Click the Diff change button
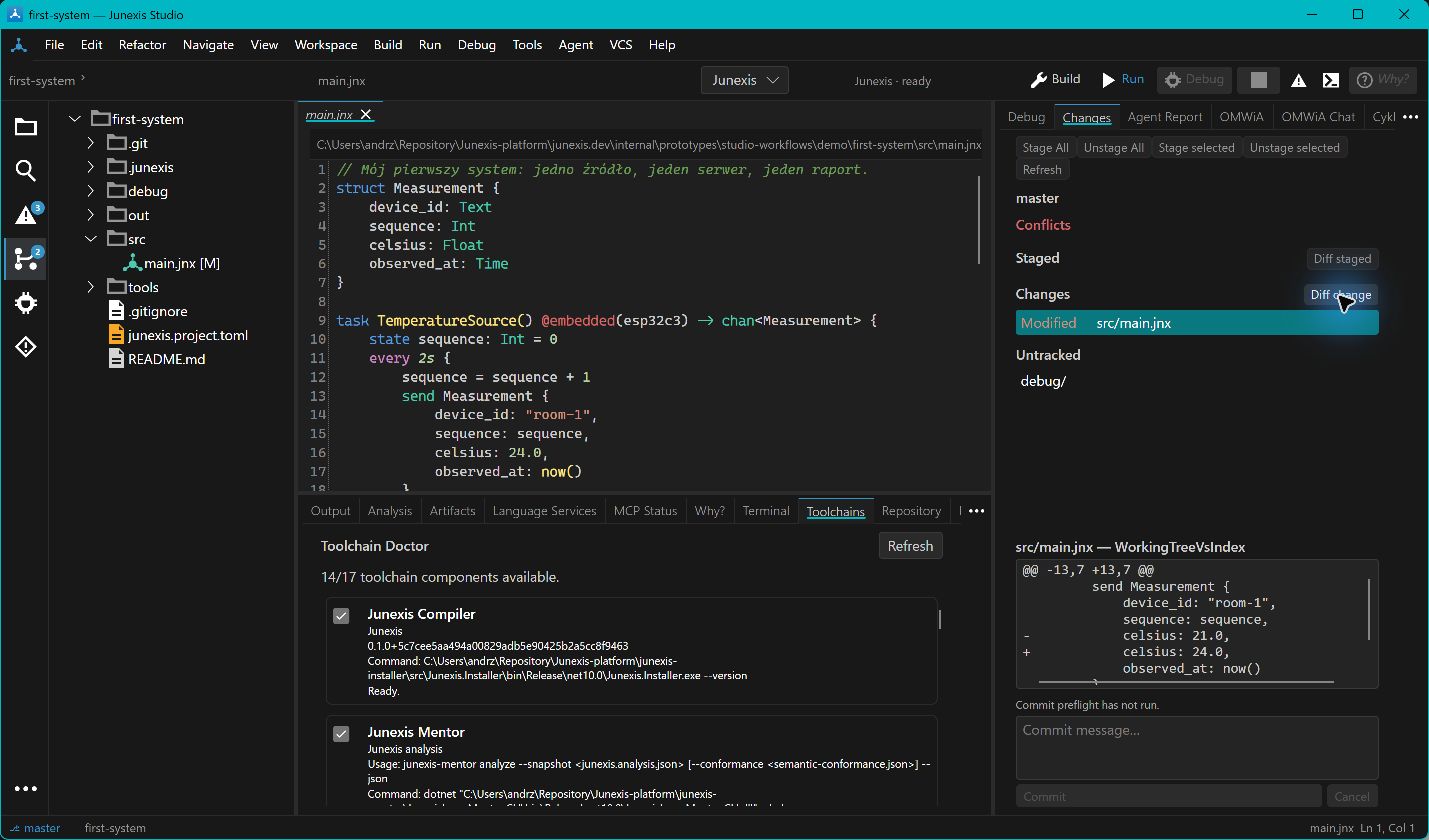The width and height of the screenshot is (1429, 840). pos(1342,295)
